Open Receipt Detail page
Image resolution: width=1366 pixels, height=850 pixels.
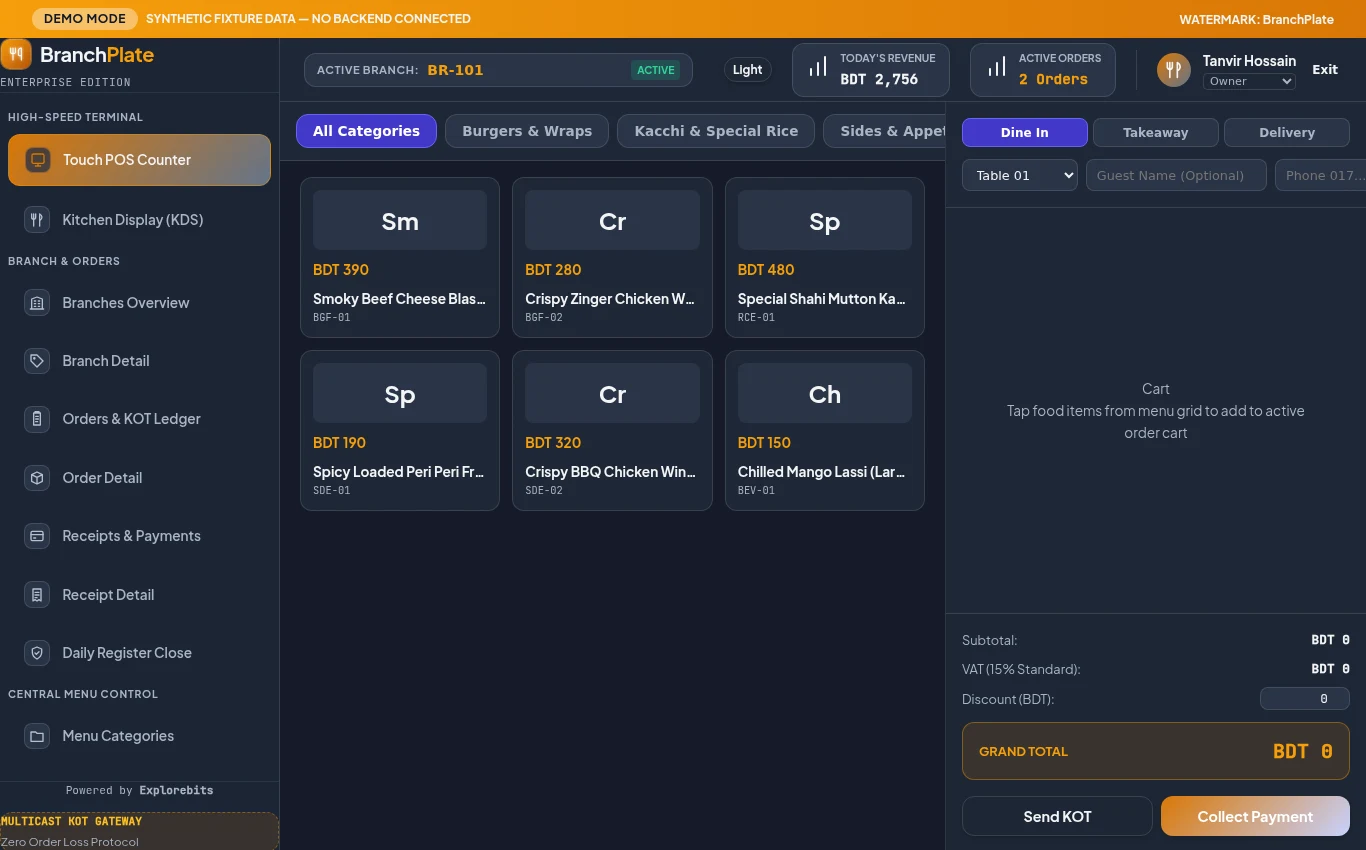point(139,595)
